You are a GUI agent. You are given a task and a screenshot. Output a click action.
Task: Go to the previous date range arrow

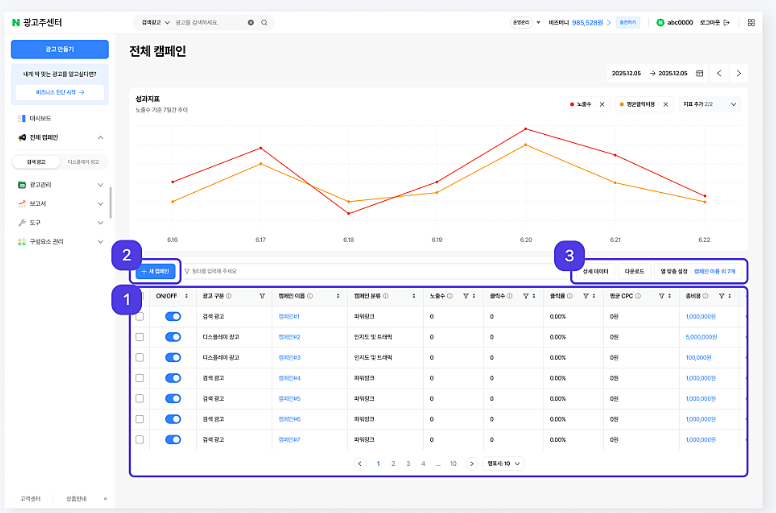[x=719, y=73]
